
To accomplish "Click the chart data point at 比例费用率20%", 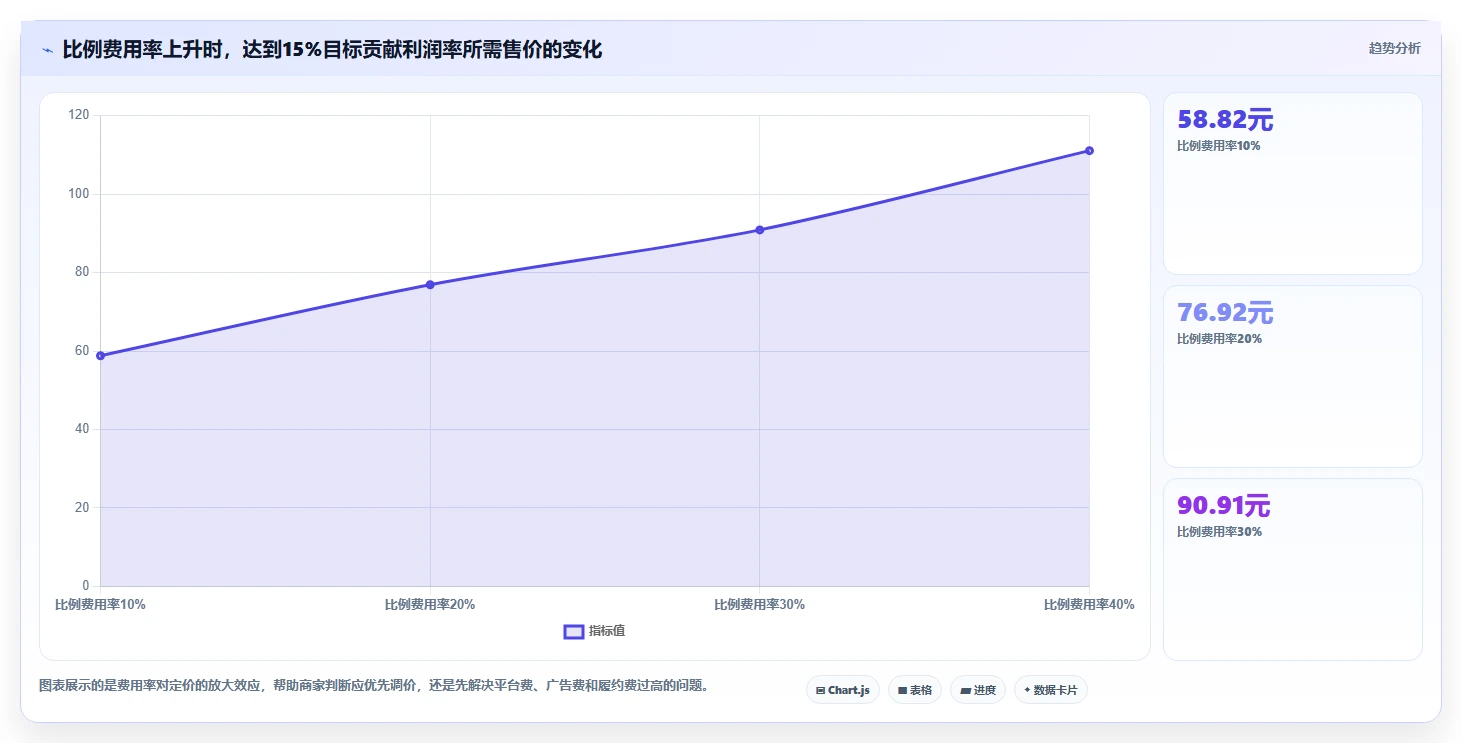I will tap(430, 285).
